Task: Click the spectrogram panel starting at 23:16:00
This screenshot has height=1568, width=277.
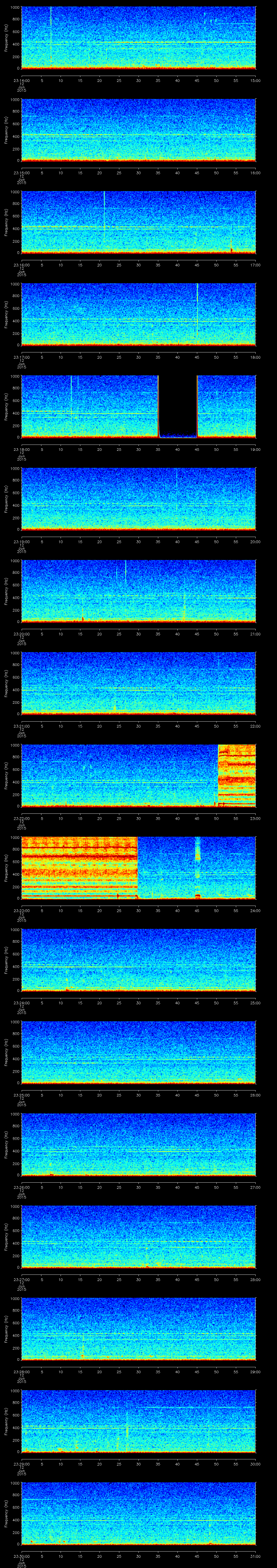Action: tap(138, 222)
